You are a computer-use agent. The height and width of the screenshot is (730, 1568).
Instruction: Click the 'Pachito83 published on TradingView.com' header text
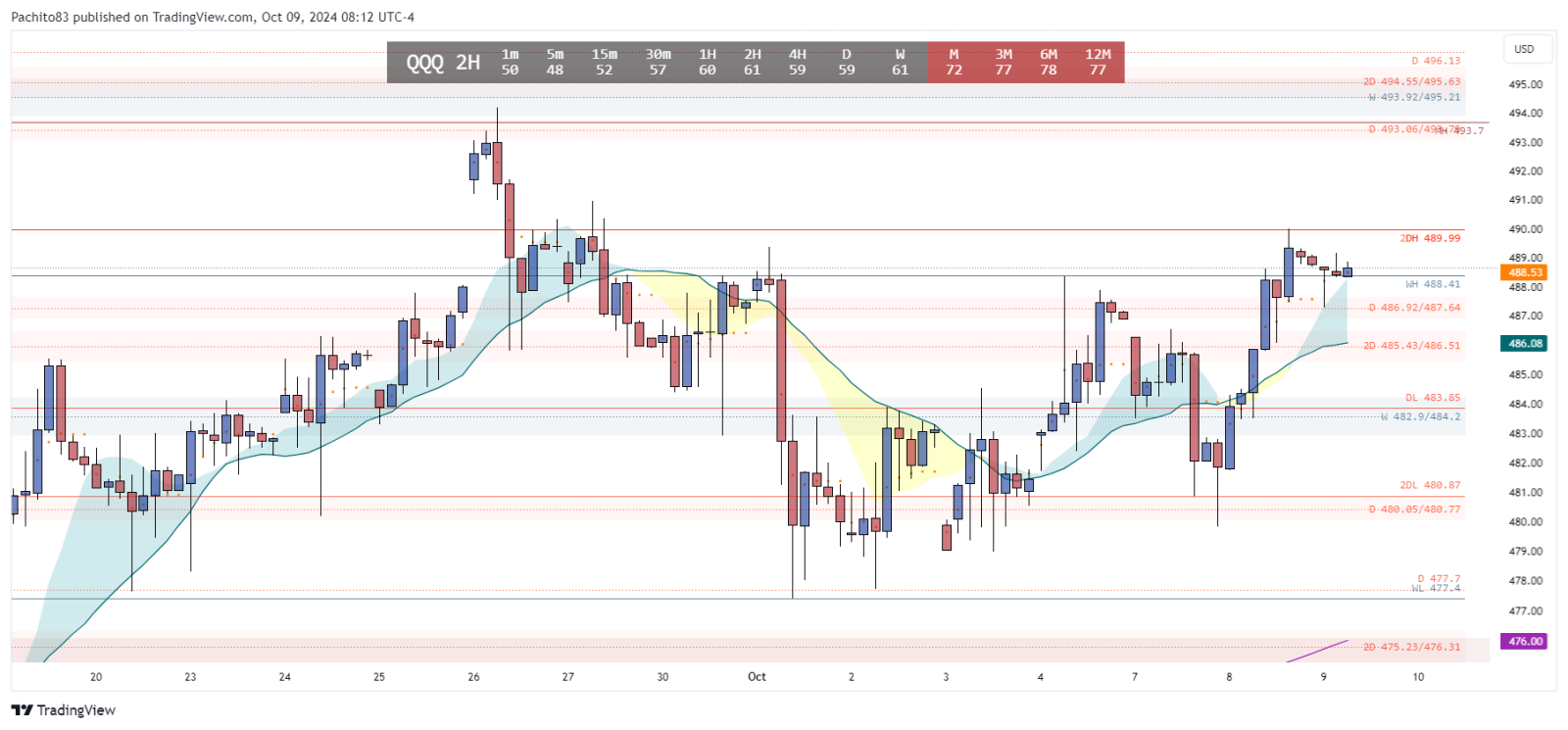pyautogui.click(x=132, y=17)
